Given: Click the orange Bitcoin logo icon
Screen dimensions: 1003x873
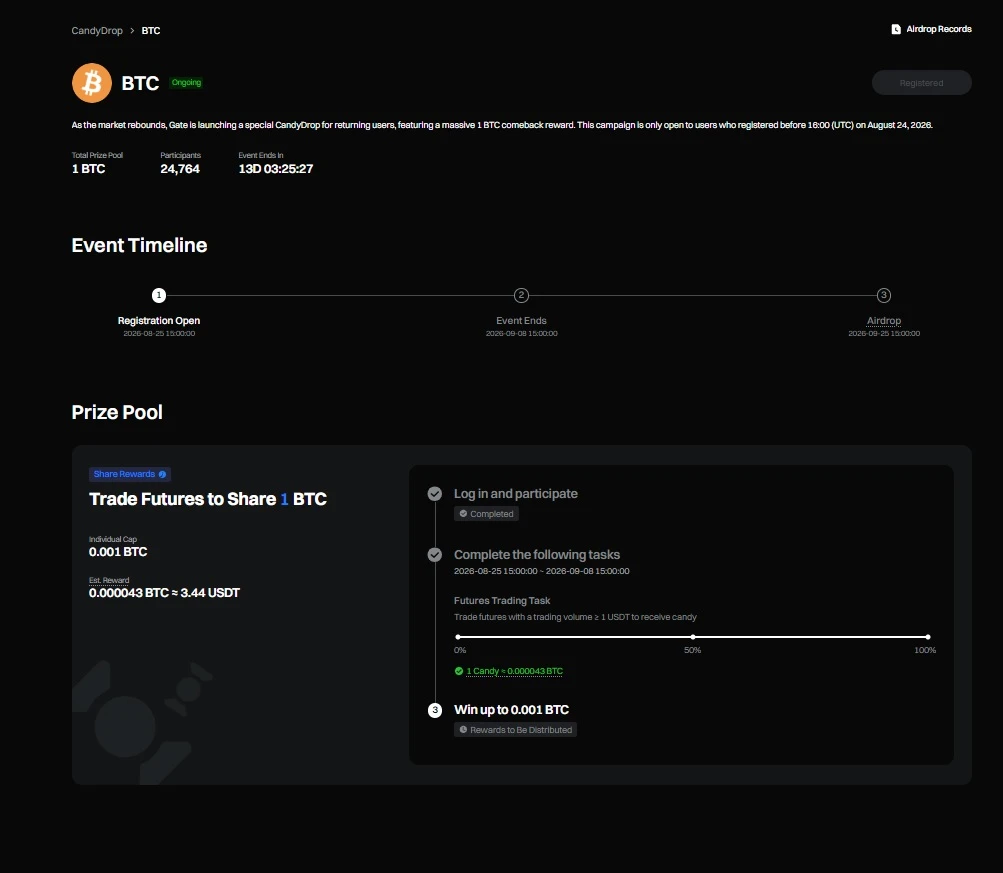Looking at the screenshot, I should tap(91, 83).
